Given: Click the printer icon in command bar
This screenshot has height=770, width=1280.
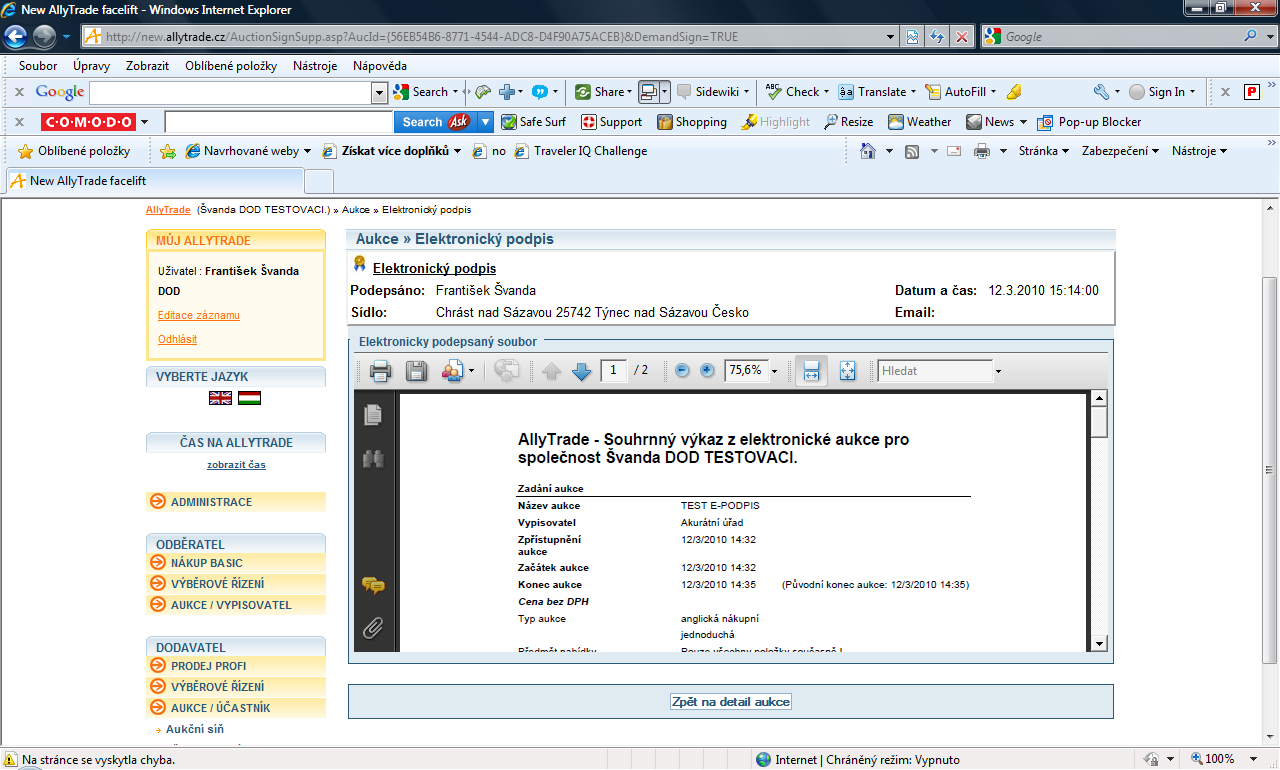Looking at the screenshot, I should coord(982,151).
